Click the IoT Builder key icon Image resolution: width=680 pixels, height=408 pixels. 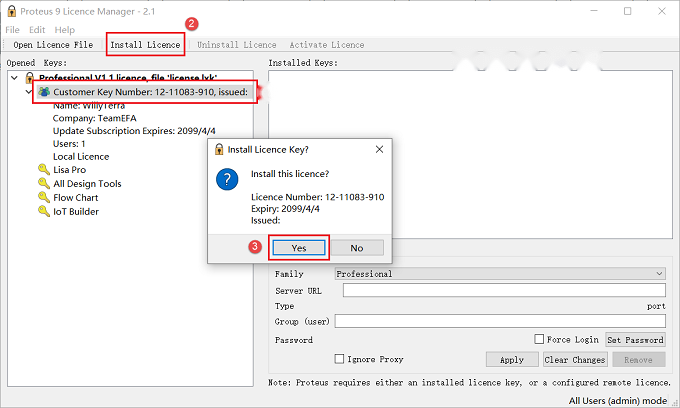44,211
